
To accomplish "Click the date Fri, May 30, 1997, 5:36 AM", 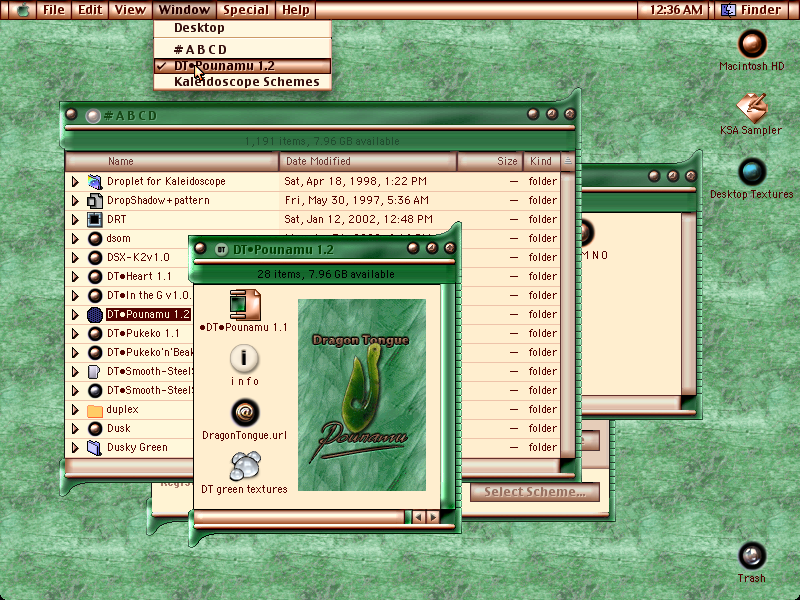I will (x=357, y=201).
